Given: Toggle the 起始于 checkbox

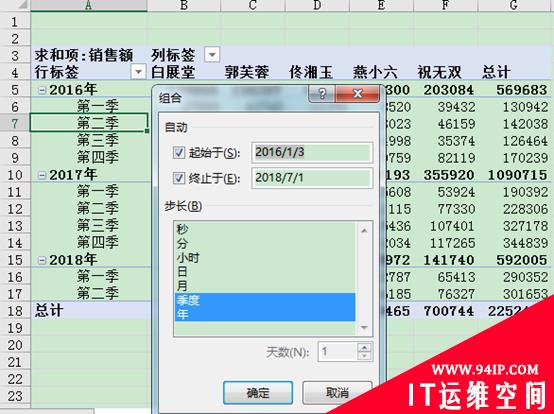Looking at the screenshot, I should tap(179, 153).
